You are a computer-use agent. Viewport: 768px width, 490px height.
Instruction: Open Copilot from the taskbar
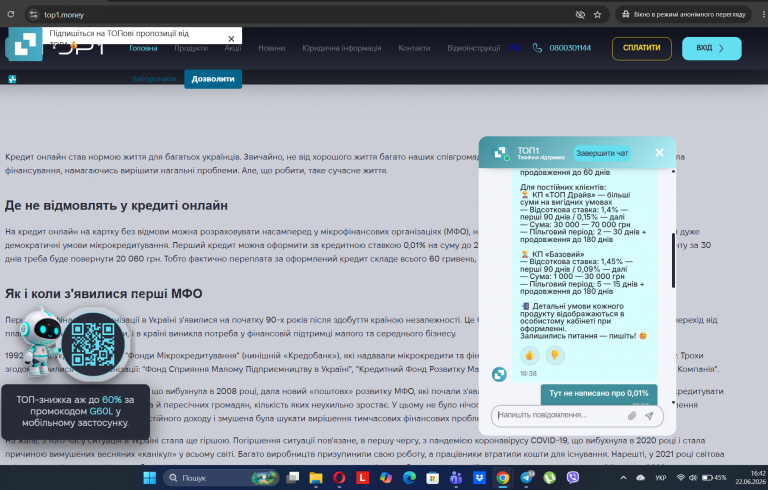point(386,478)
